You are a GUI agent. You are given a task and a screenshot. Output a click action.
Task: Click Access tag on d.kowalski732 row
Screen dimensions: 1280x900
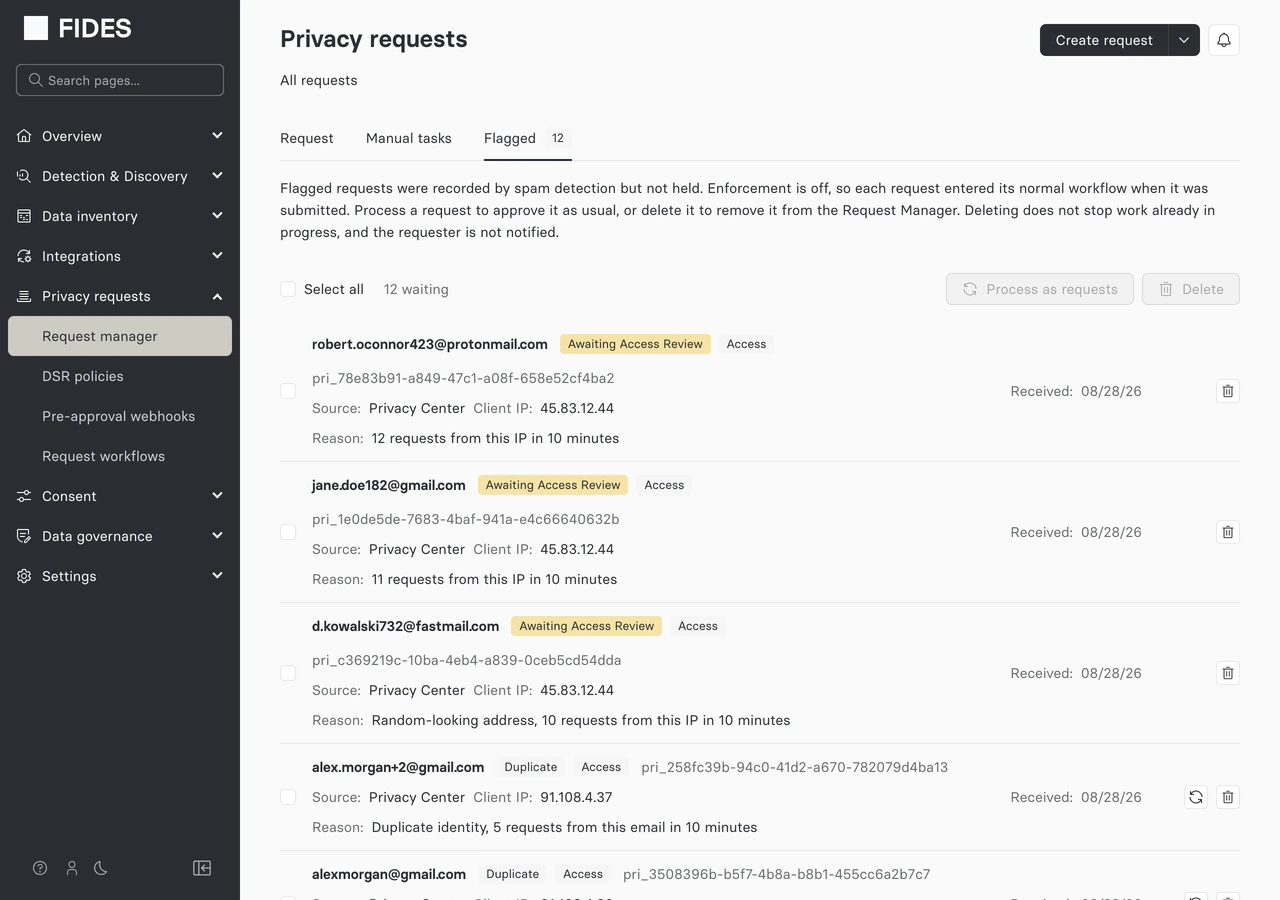tap(698, 626)
